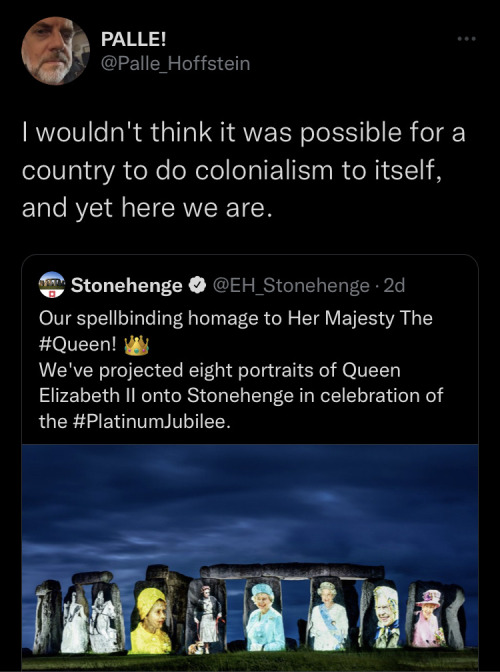Open the Stonehenge display name in quote
This screenshot has height=672, width=500.
(x=127, y=285)
